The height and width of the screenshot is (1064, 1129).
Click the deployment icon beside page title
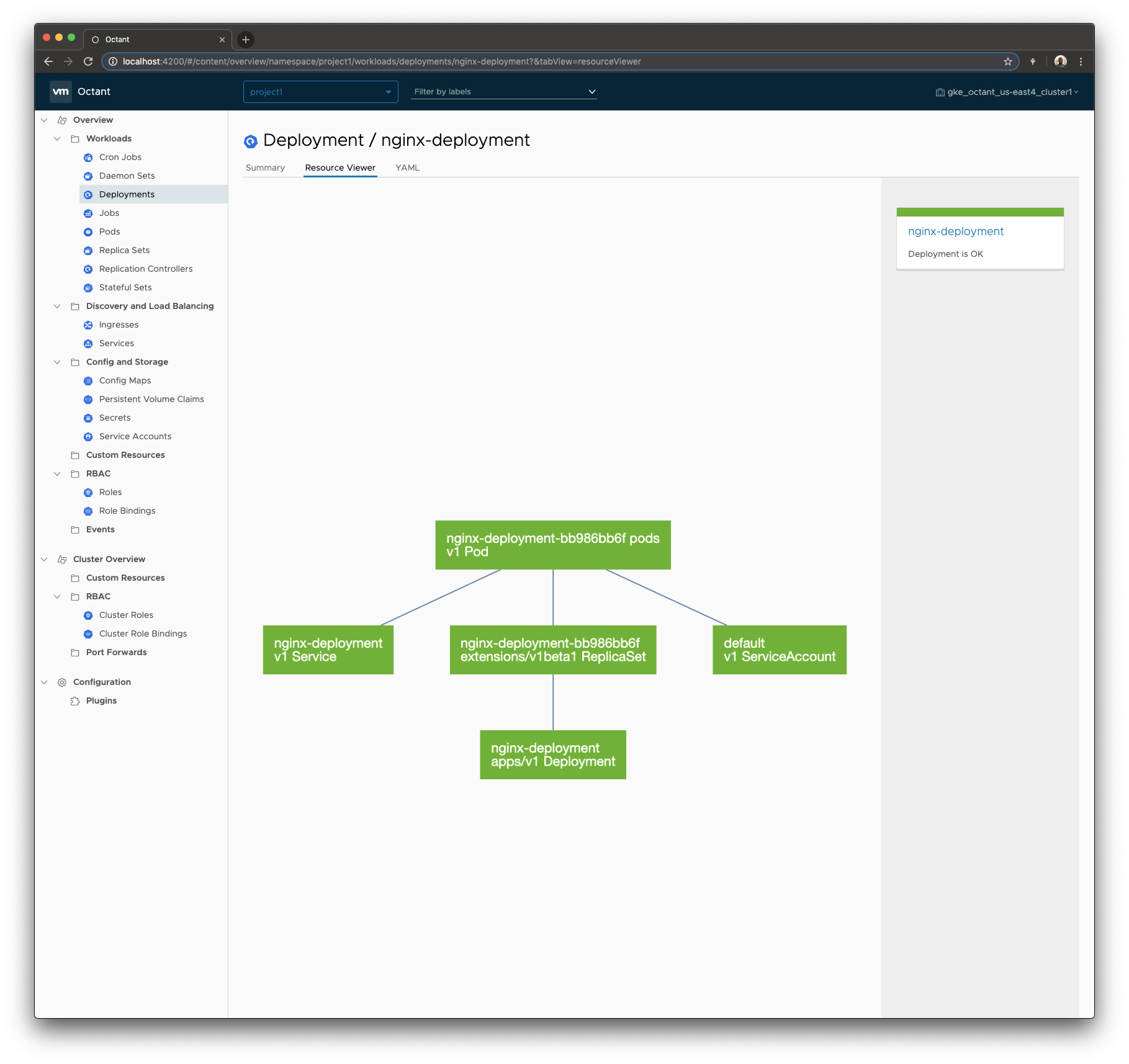[x=251, y=141]
